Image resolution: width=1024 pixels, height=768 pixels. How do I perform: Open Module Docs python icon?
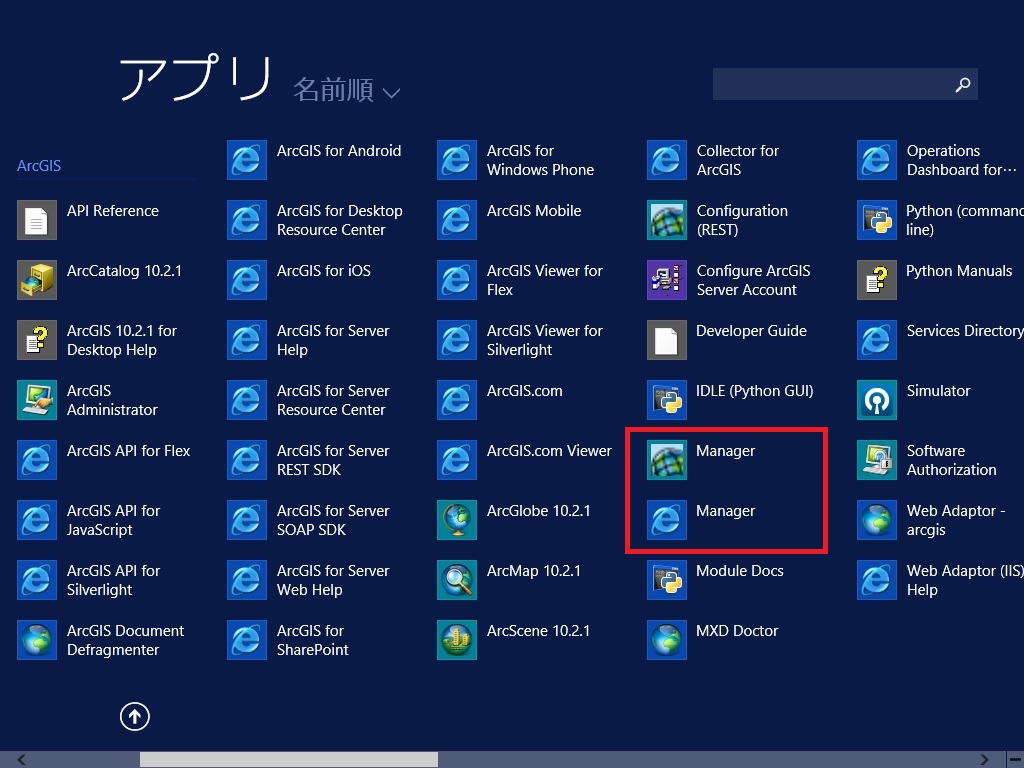[x=667, y=580]
